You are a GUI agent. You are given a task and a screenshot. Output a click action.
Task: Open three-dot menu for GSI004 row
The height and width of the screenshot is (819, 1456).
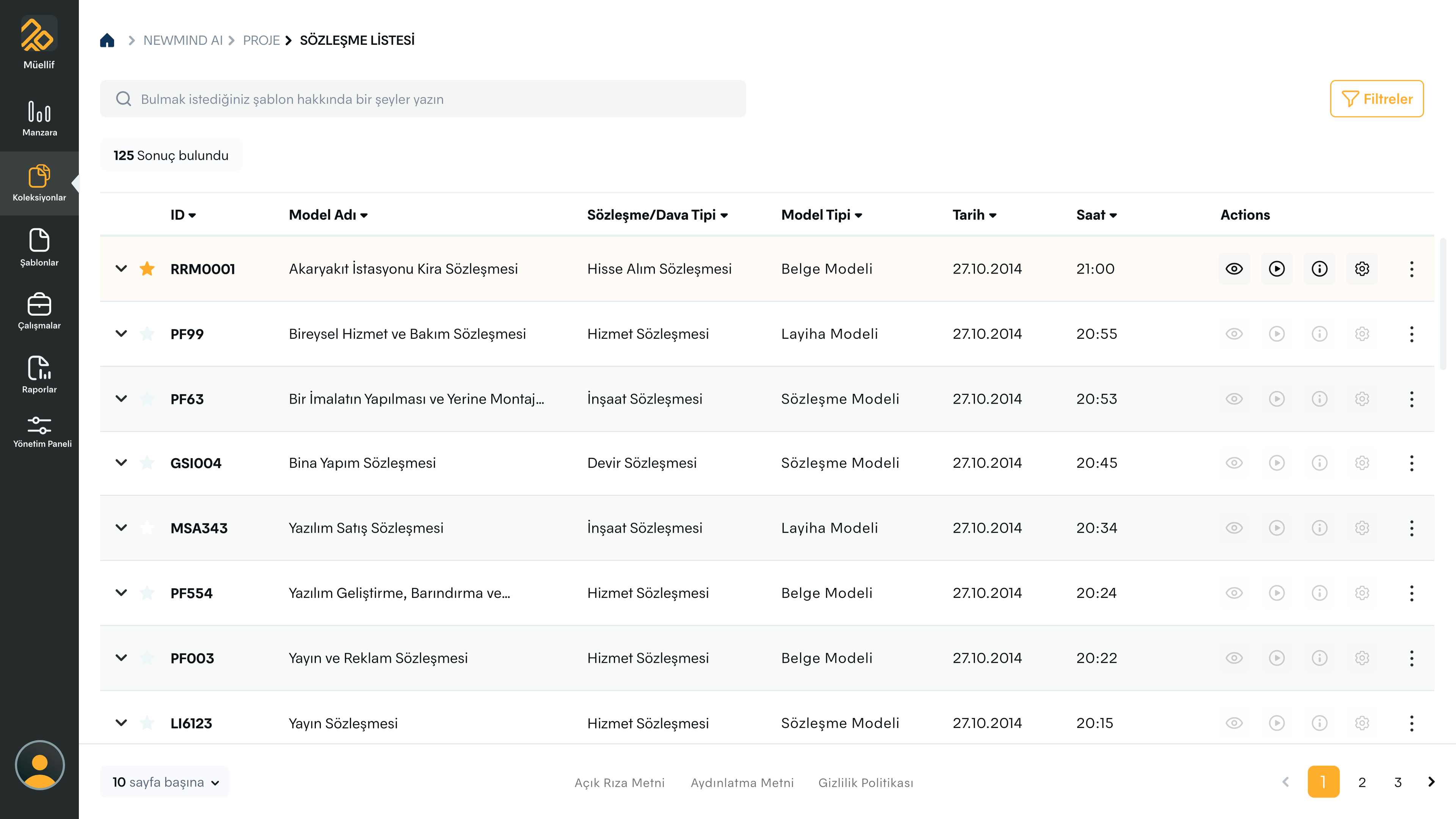tap(1411, 463)
